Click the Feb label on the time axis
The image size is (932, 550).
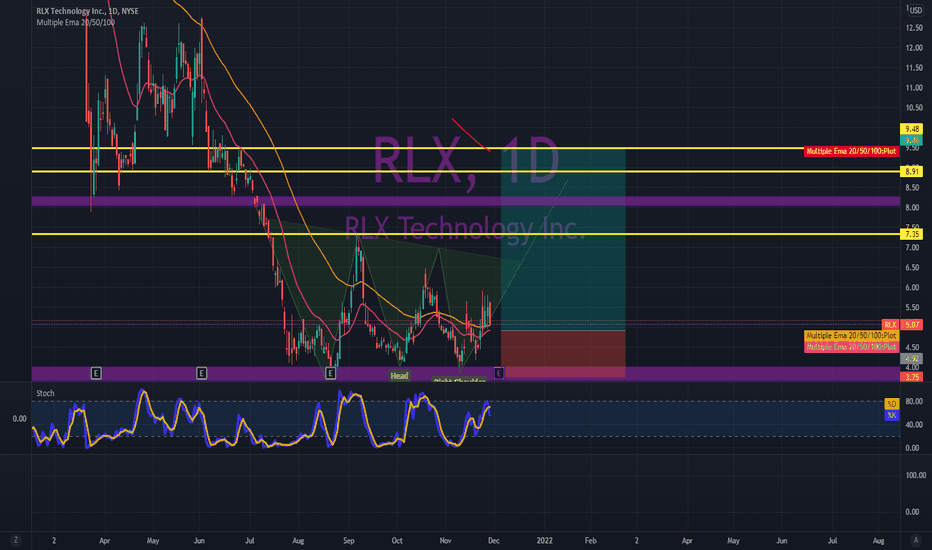click(x=590, y=540)
